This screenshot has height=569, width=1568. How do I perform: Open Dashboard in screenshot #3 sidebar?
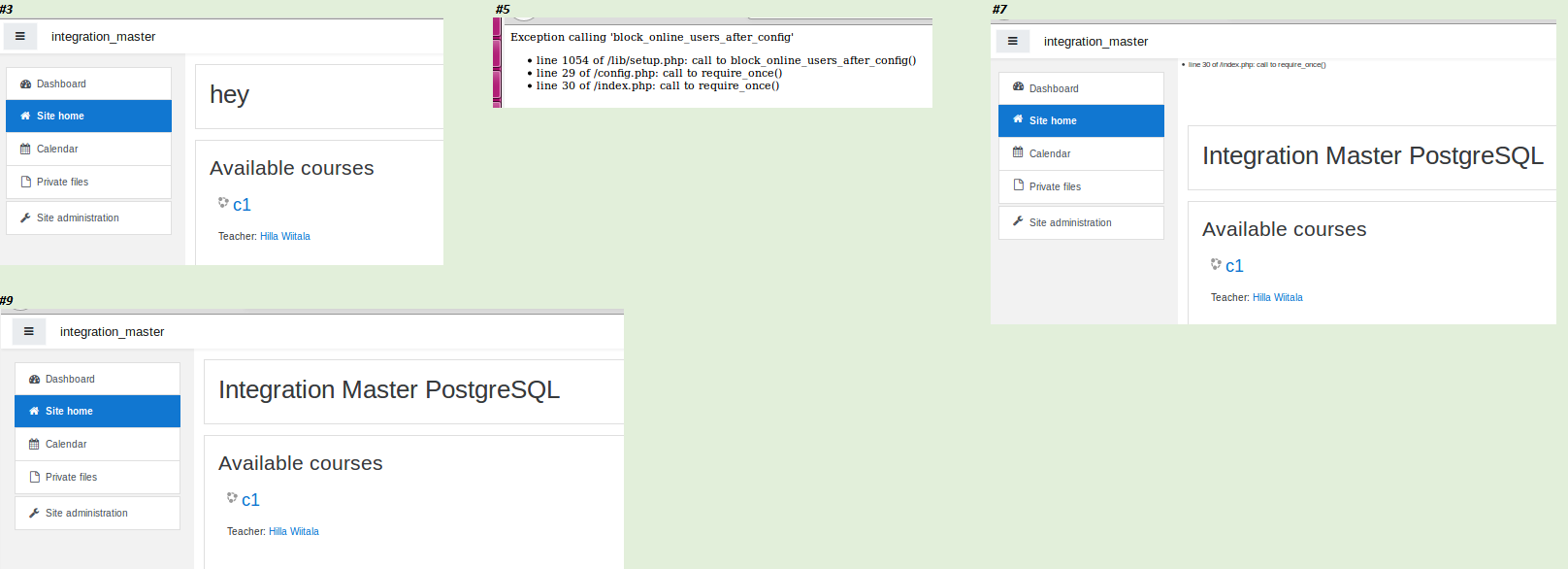pos(88,84)
